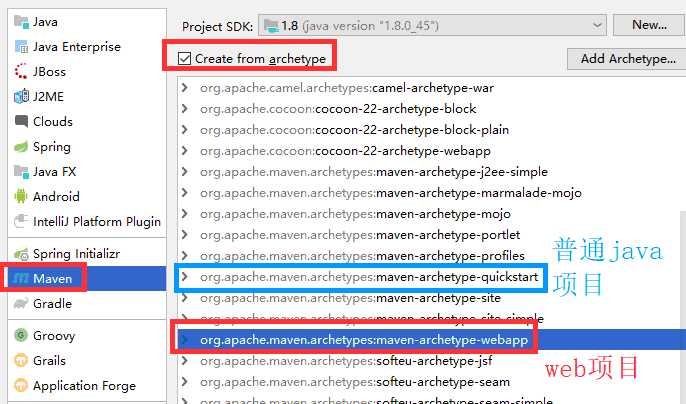Click the Groovy green circle icon

[x=21, y=335]
